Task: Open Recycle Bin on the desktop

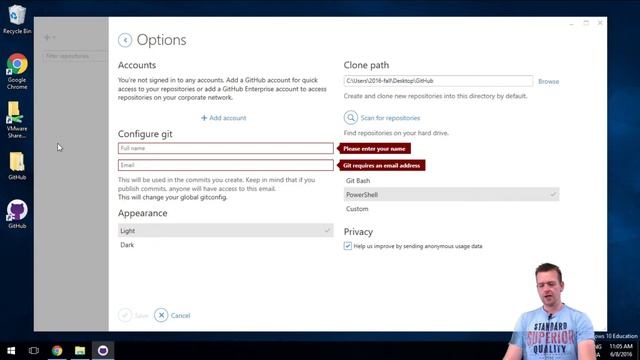Action: (17, 19)
